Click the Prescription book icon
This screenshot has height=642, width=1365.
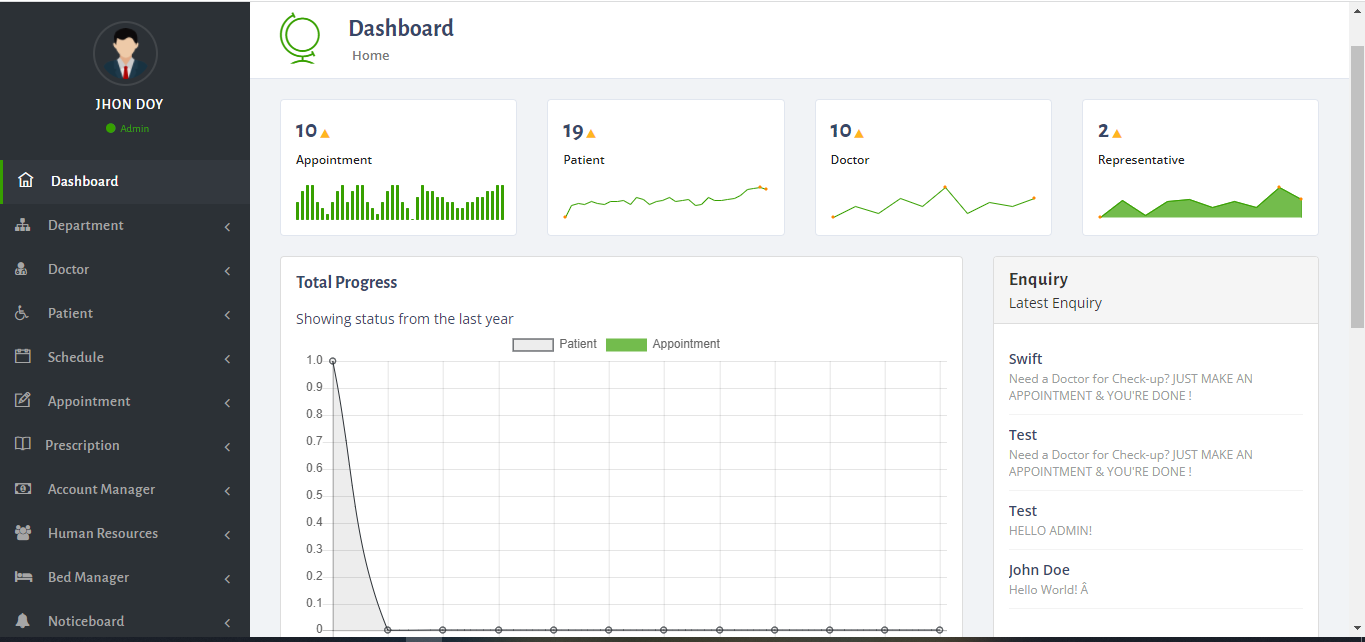coord(23,445)
